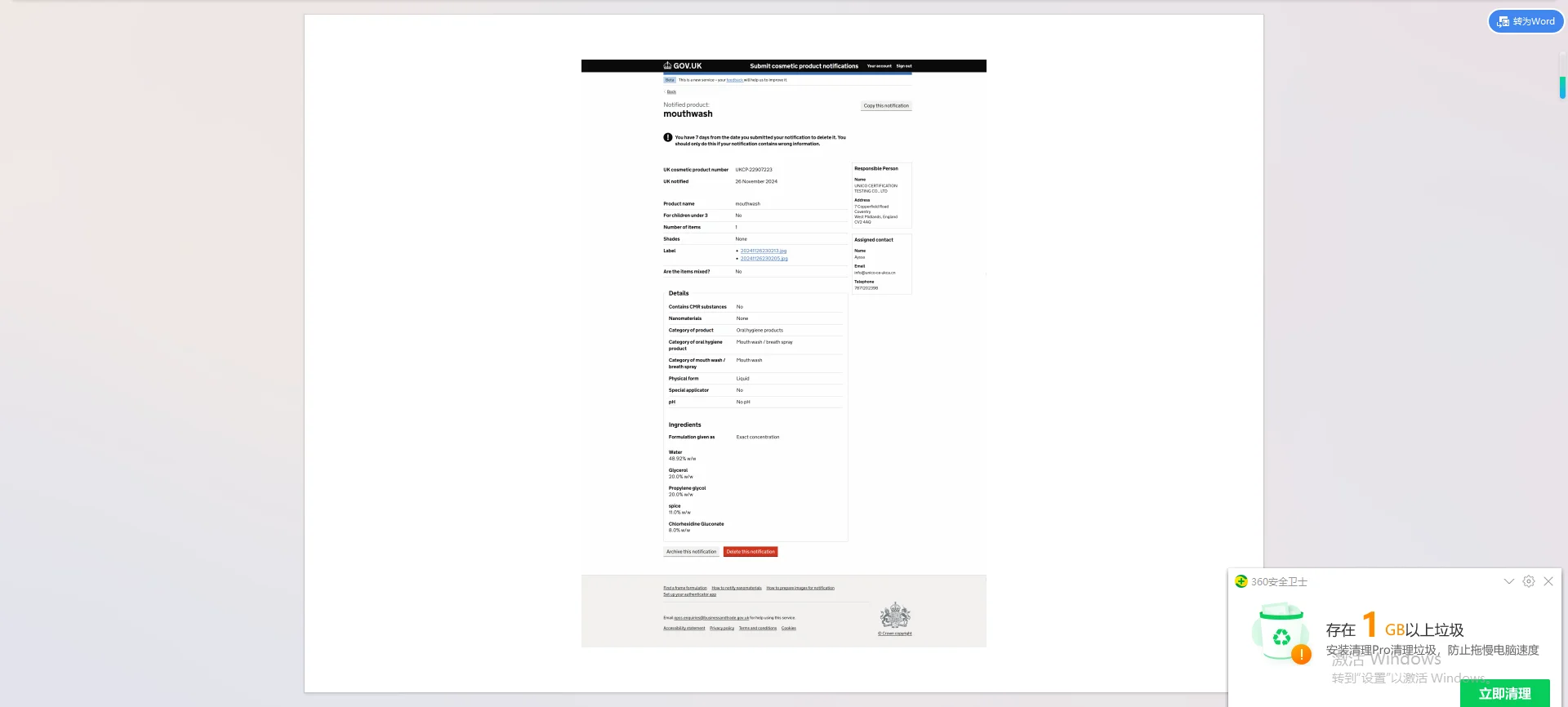Expand the 360 popup chevron menu
Viewport: 1568px width, 707px height.
(1509, 581)
